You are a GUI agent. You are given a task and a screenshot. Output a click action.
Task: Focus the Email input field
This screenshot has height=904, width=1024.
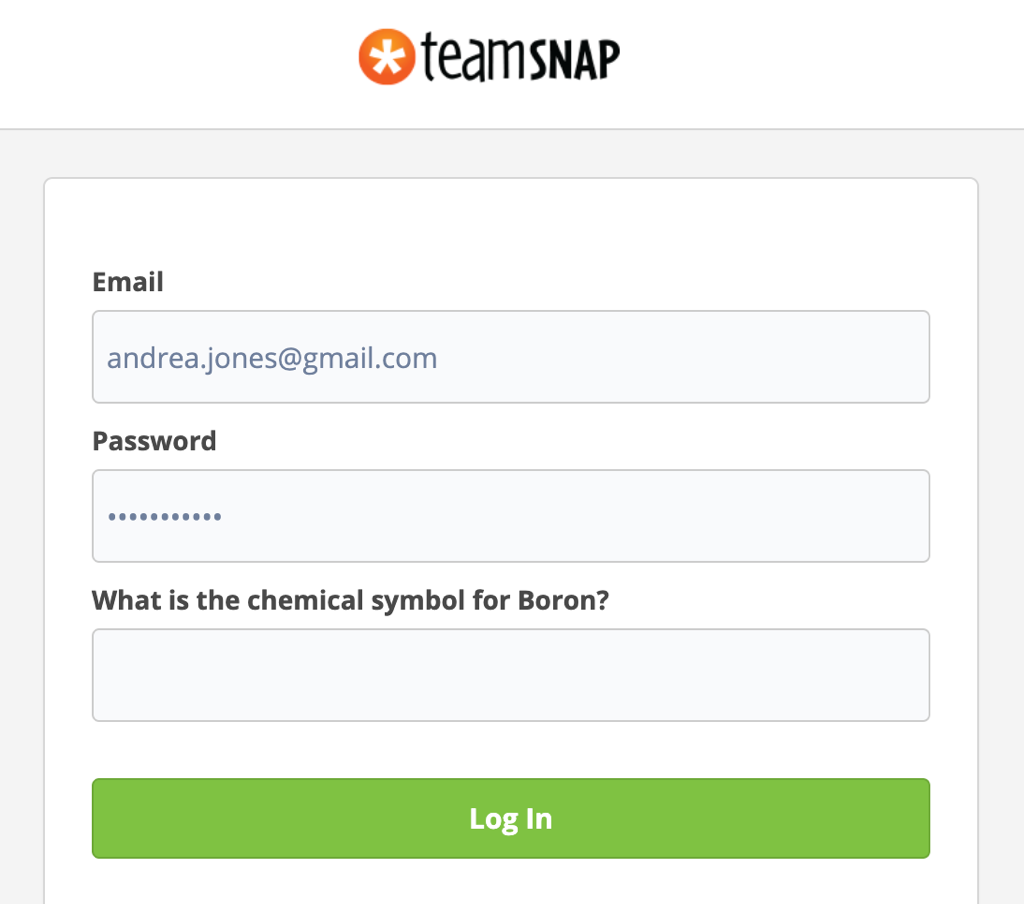pyautogui.click(x=511, y=357)
